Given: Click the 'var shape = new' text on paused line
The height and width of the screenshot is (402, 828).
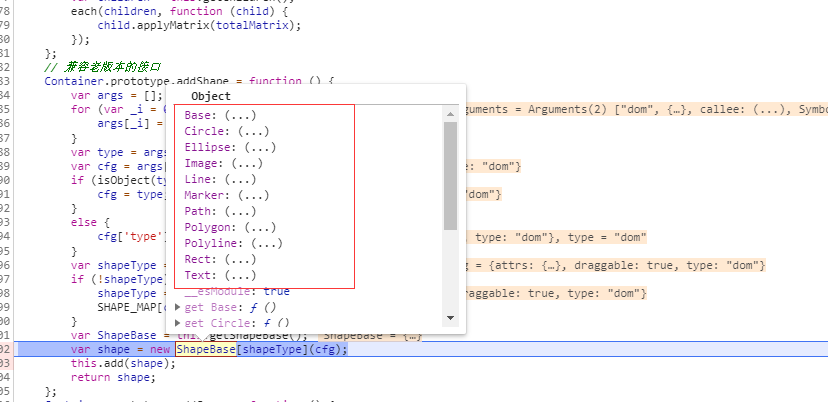Looking at the screenshot, I should pyautogui.click(x=120, y=349).
